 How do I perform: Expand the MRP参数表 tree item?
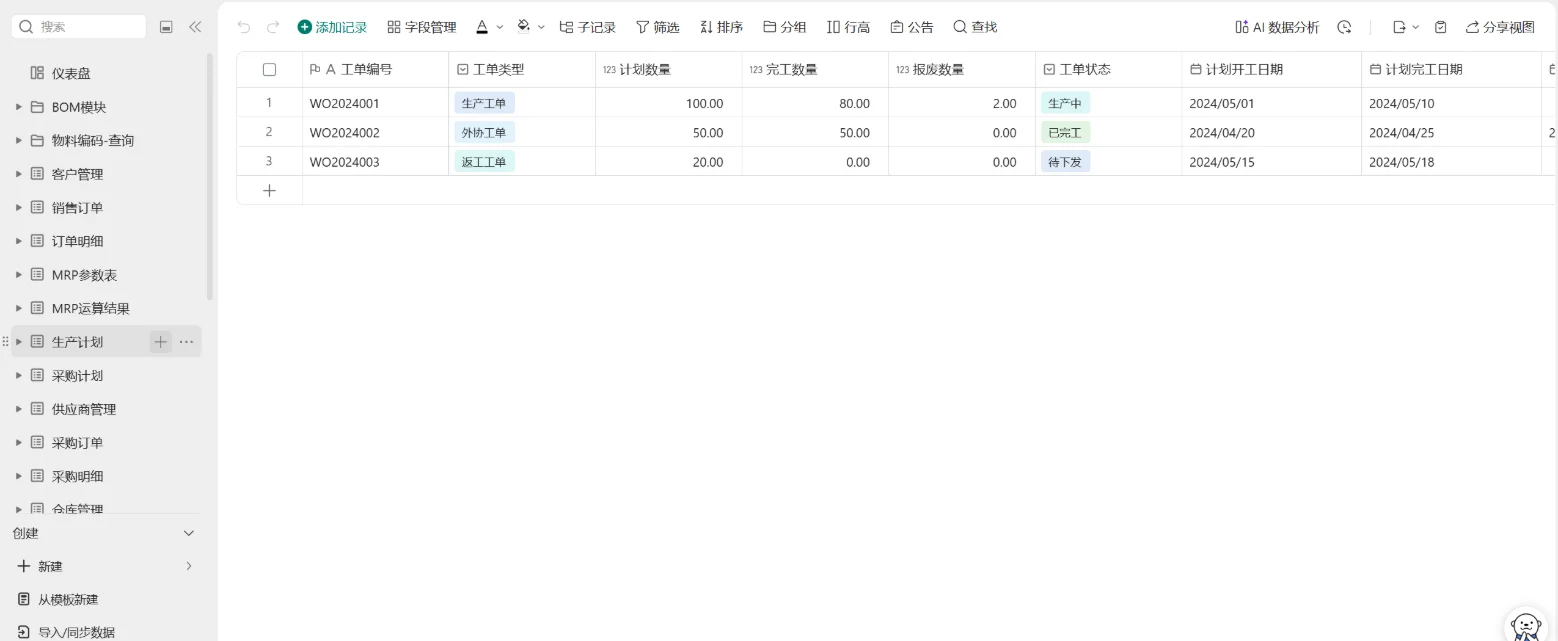pos(18,274)
